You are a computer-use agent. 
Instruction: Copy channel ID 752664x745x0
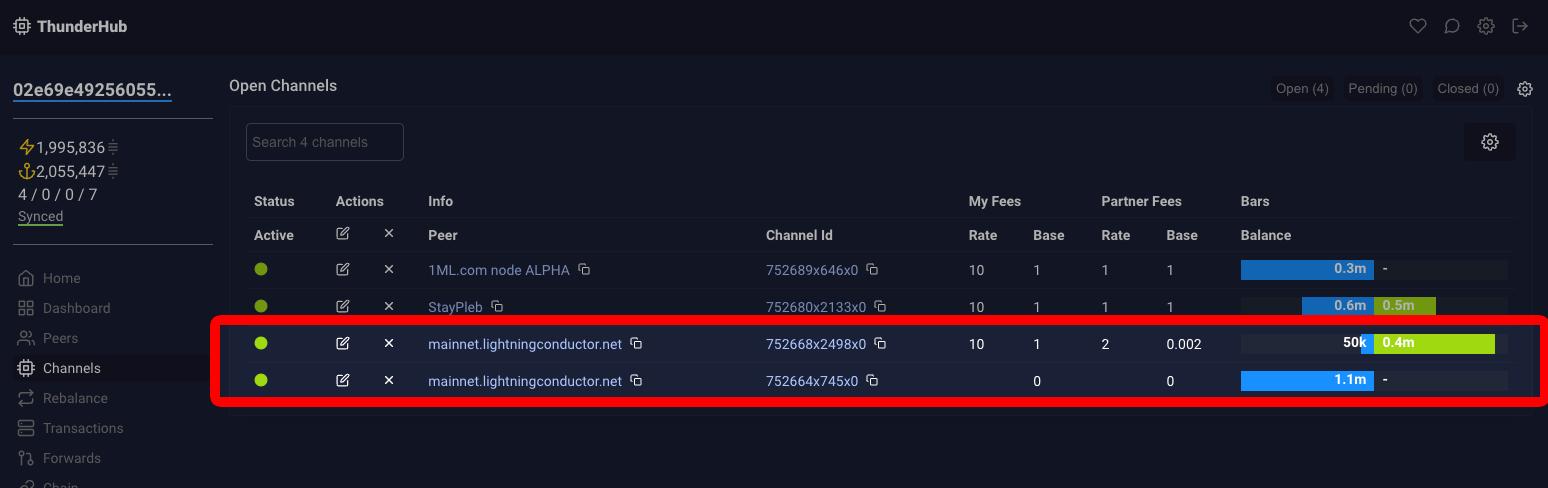click(872, 381)
